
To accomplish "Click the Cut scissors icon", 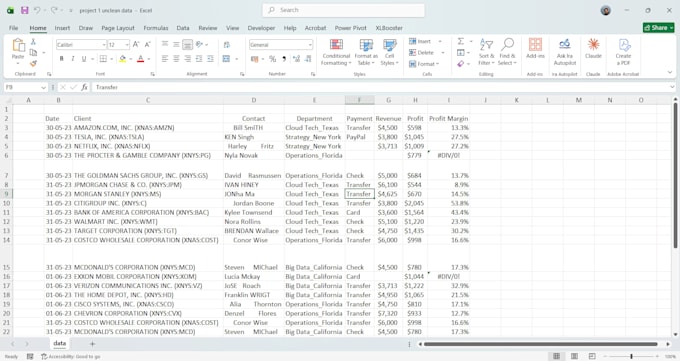I will tap(33, 42).
